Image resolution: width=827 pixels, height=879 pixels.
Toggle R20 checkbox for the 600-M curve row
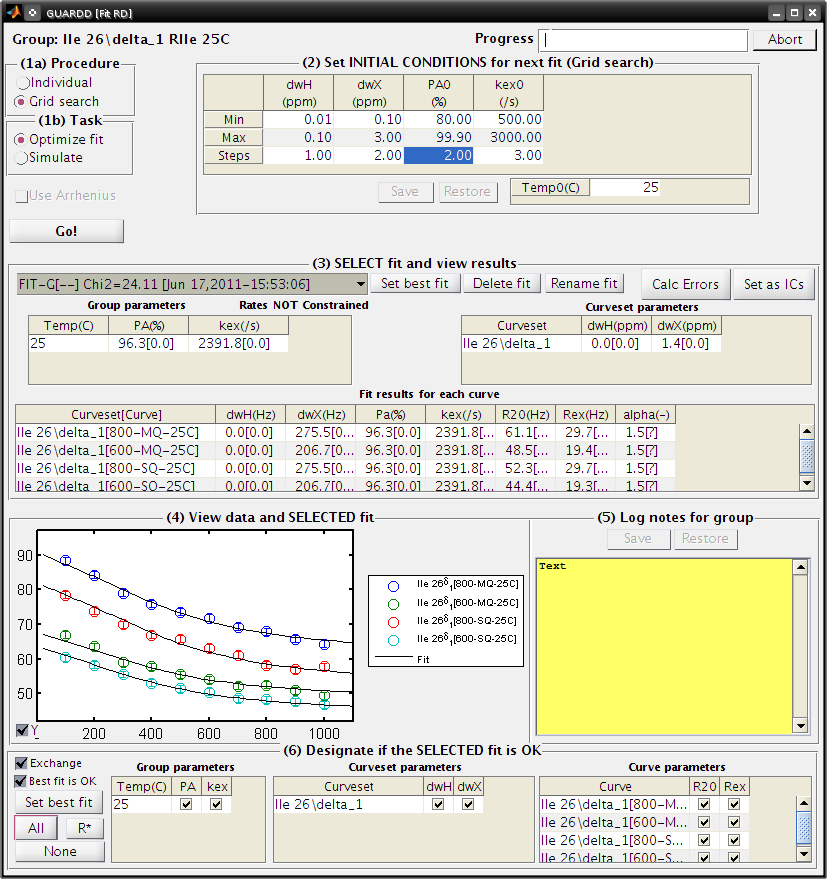704,822
